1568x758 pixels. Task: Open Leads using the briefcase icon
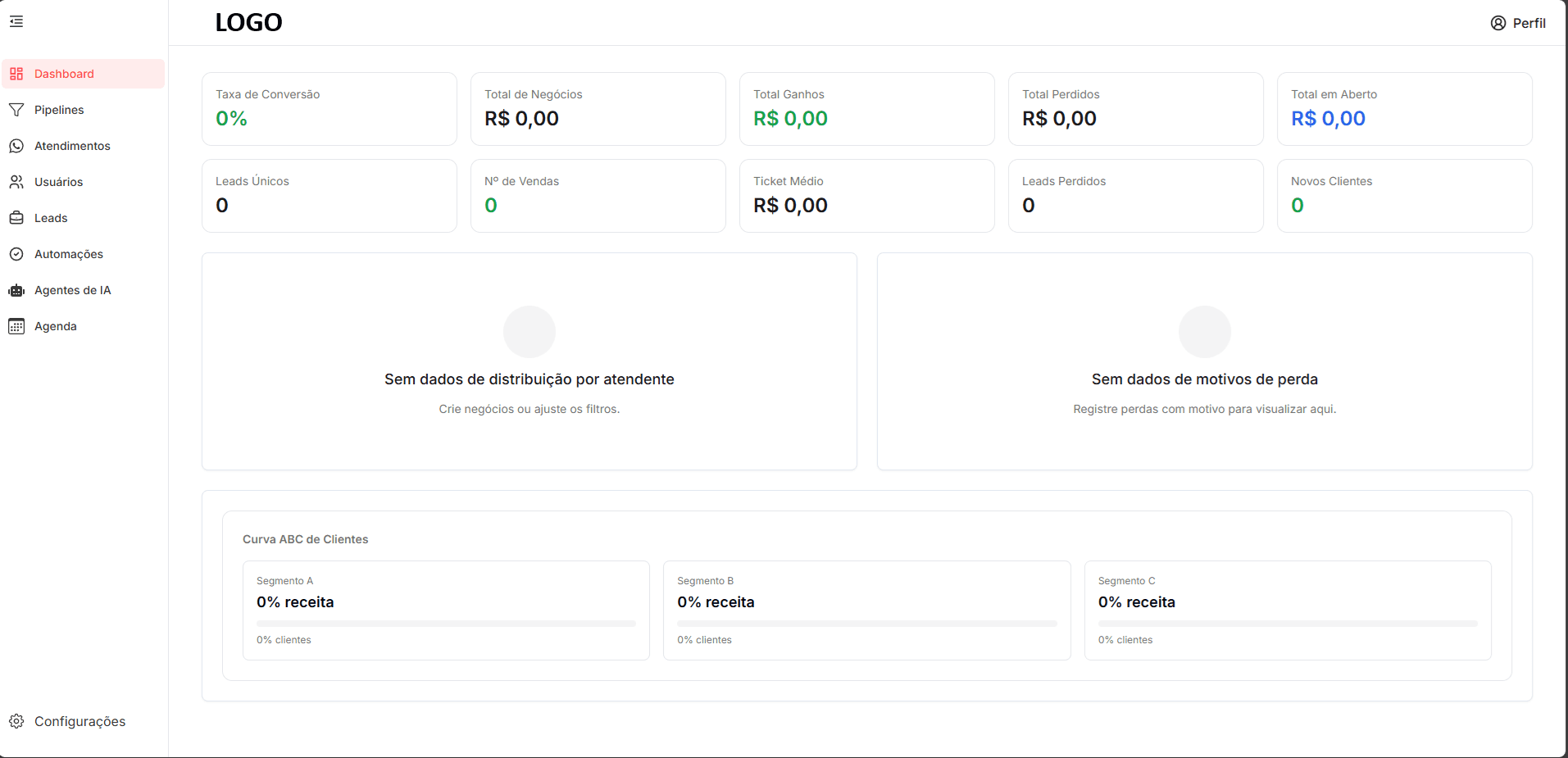16,217
